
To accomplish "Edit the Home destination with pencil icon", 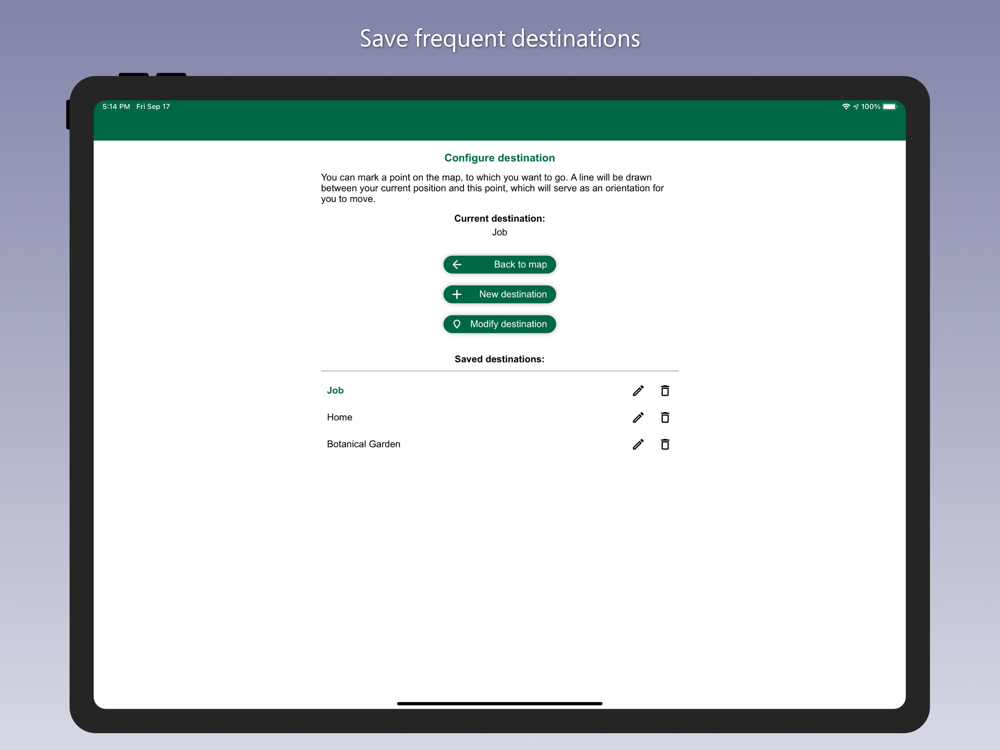I will point(638,418).
